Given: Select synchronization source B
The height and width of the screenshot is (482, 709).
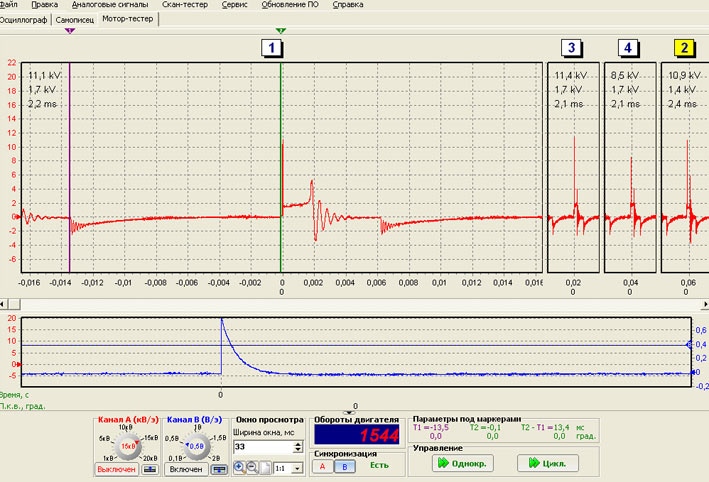Looking at the screenshot, I should click(x=345, y=467).
